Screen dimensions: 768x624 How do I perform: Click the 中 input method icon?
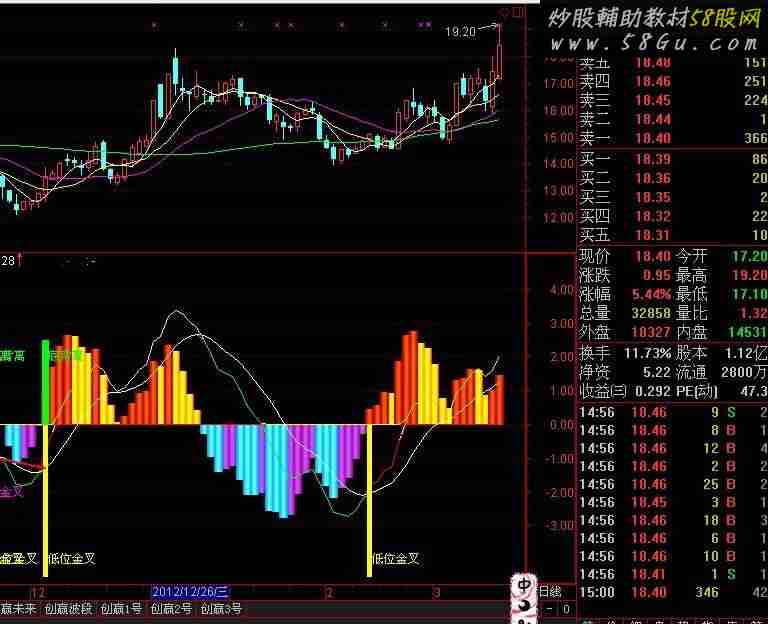(524, 585)
